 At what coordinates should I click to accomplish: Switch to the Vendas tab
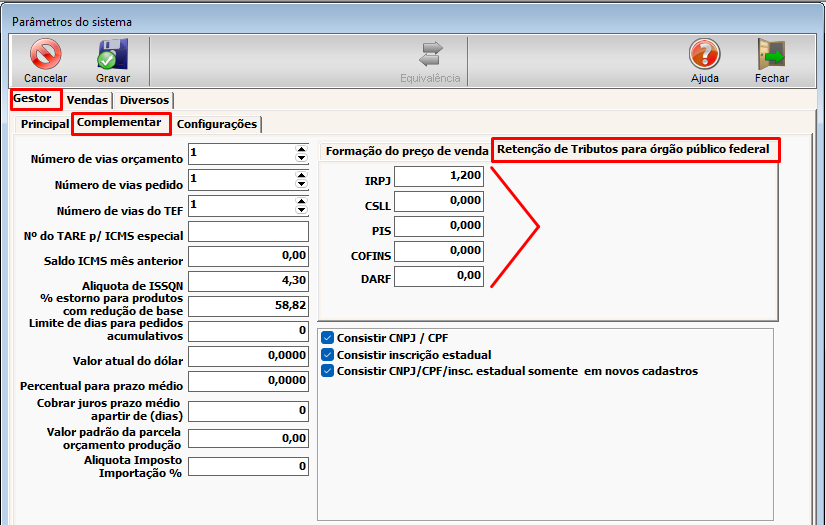[87, 100]
